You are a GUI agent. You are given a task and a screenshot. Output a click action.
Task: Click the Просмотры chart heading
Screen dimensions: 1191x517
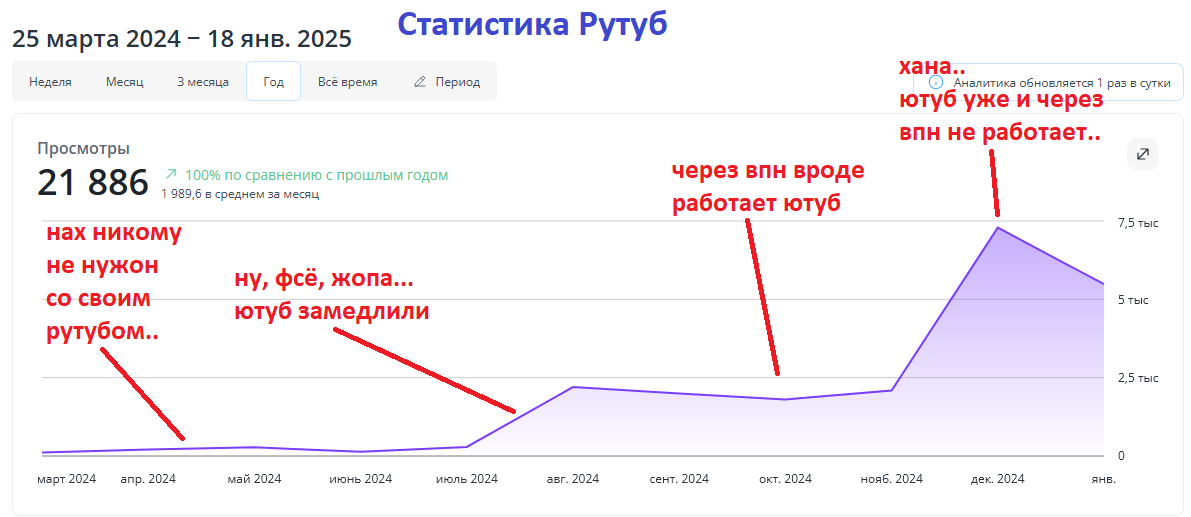pyautogui.click(x=84, y=149)
